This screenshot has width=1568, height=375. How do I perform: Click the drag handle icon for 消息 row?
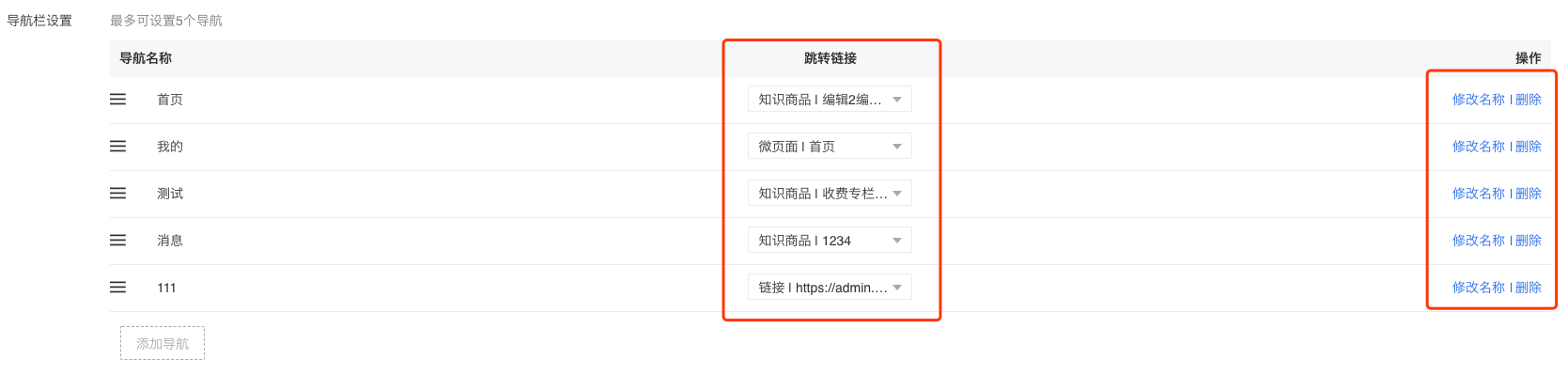[x=117, y=240]
